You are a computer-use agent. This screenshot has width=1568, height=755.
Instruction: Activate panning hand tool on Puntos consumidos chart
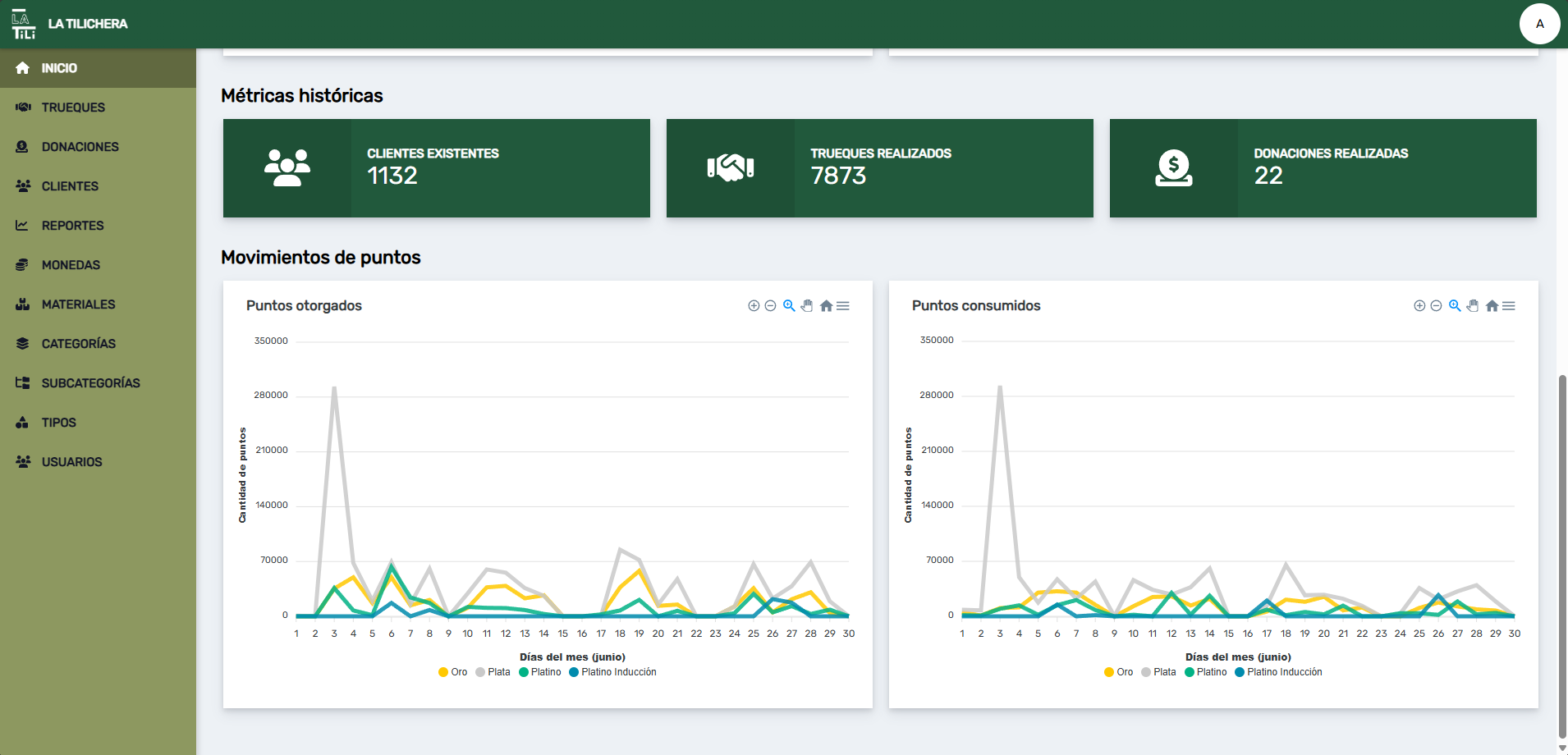[1473, 306]
